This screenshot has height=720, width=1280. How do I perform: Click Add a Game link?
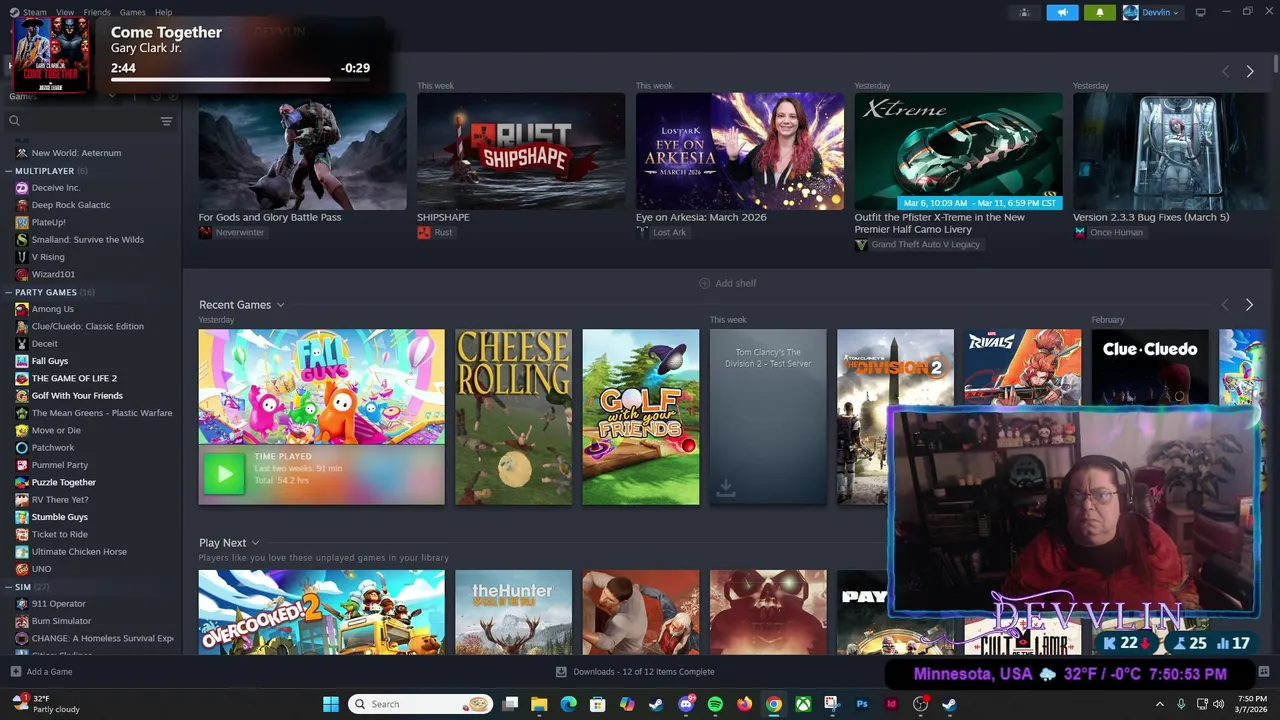click(x=41, y=672)
